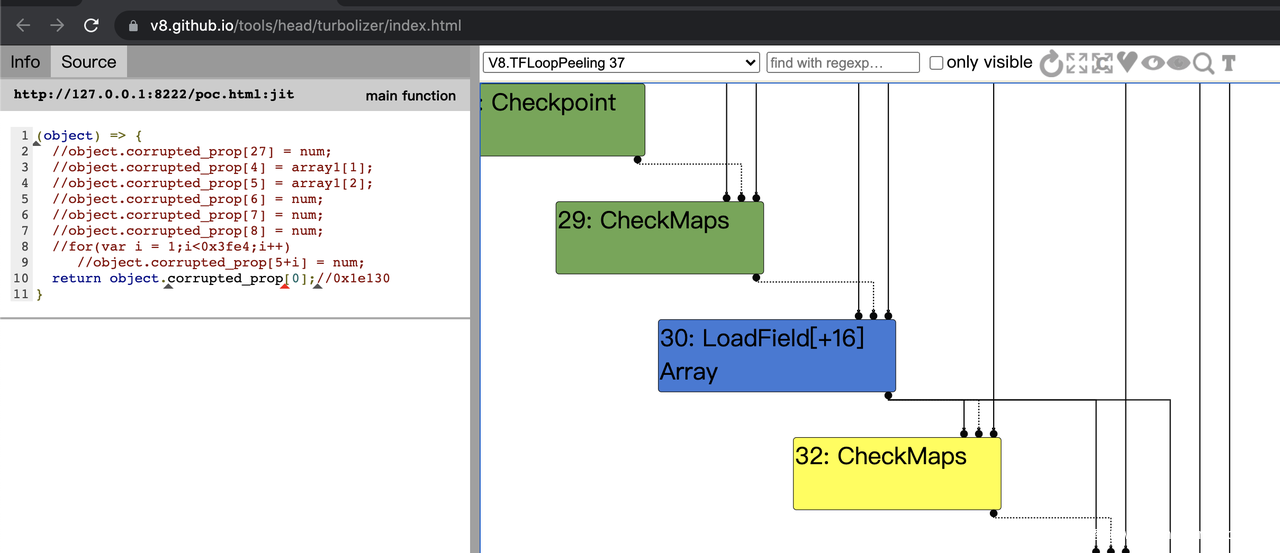
Task: Click the gray marker under line 1
Action: [x=37, y=144]
